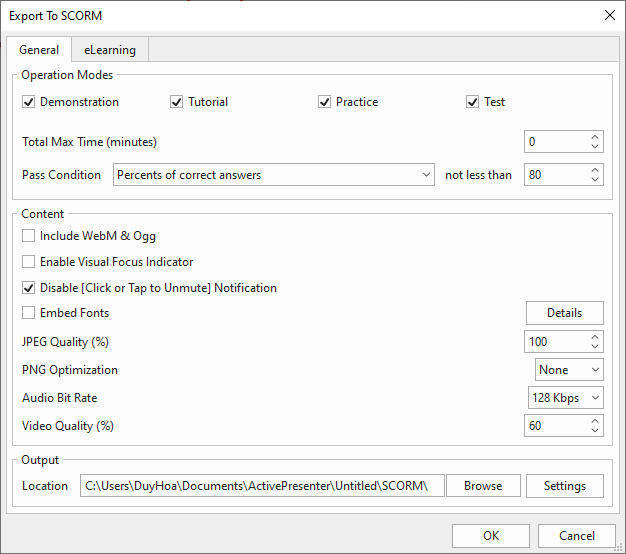Decrease Video Quality with down arrow

(x=595, y=430)
